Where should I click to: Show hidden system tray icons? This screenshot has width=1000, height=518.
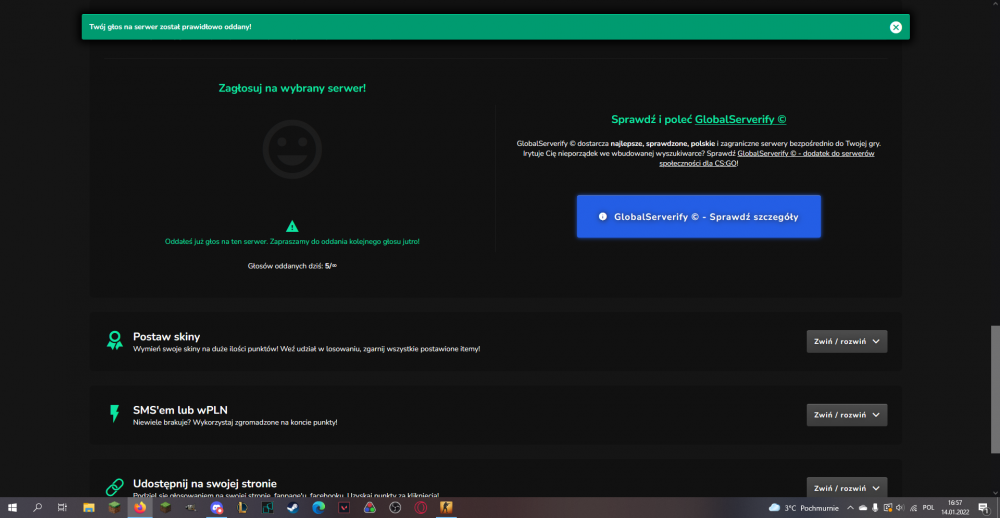click(x=850, y=508)
